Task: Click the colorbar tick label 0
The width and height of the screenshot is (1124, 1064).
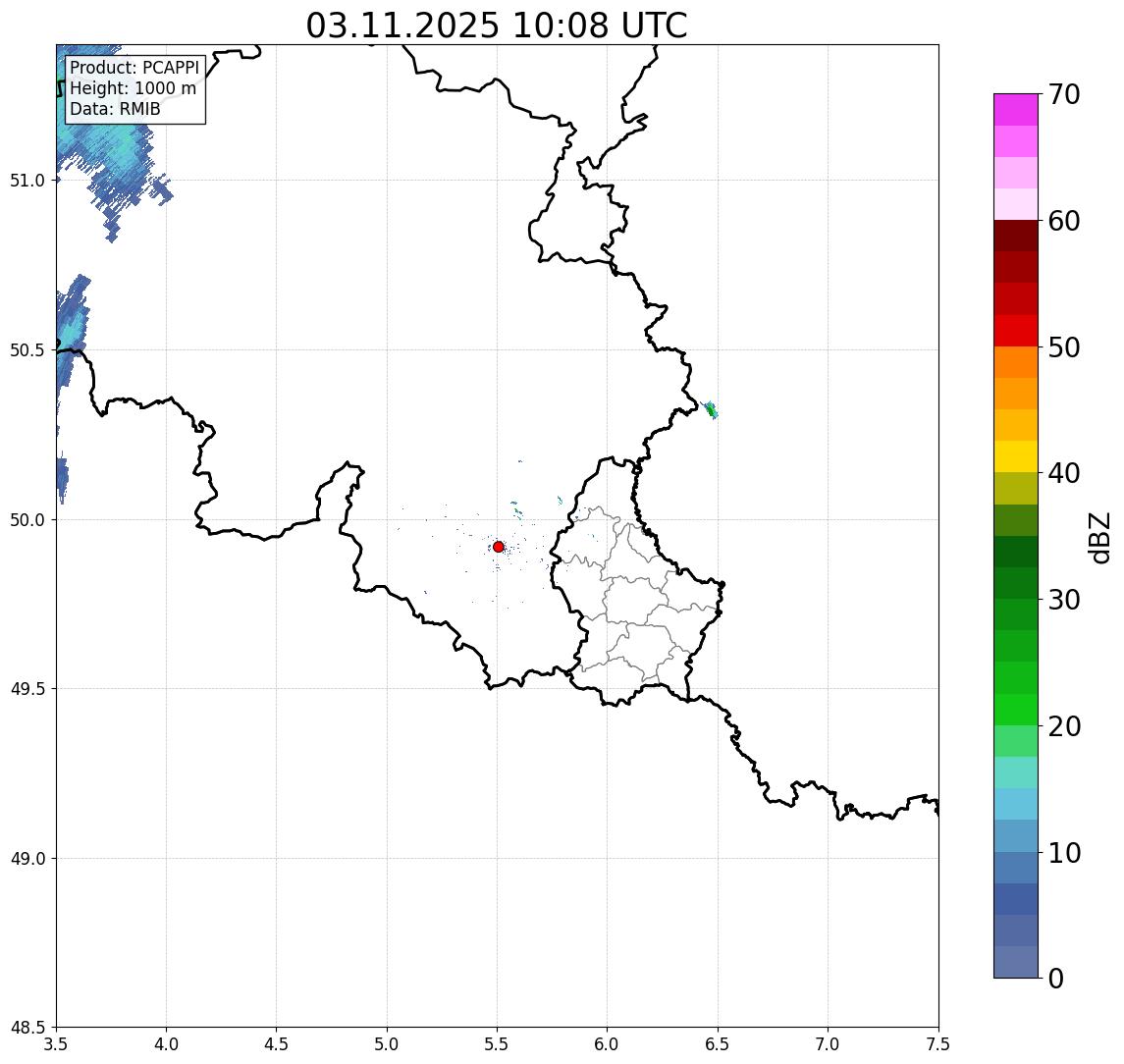Action: [x=1056, y=978]
